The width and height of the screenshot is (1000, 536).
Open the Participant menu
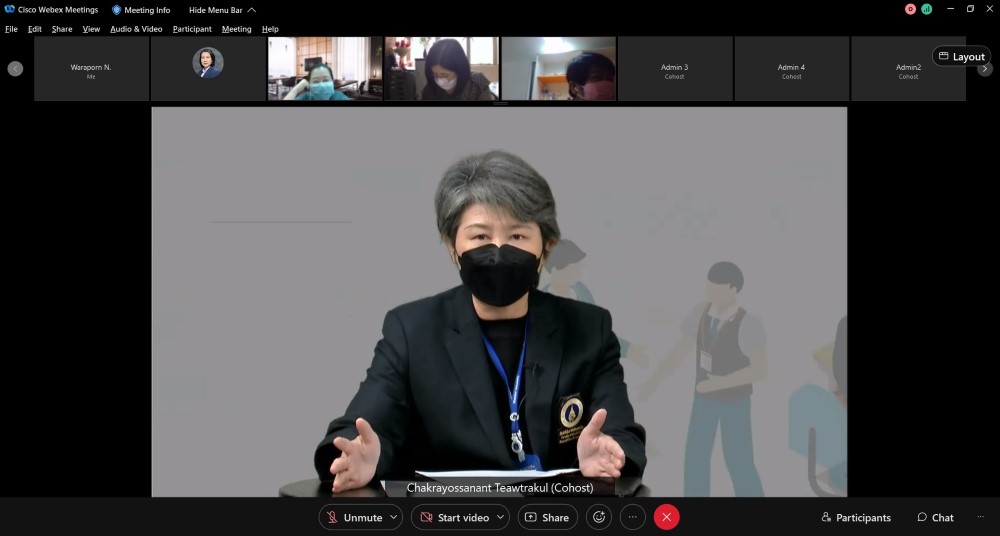click(192, 29)
